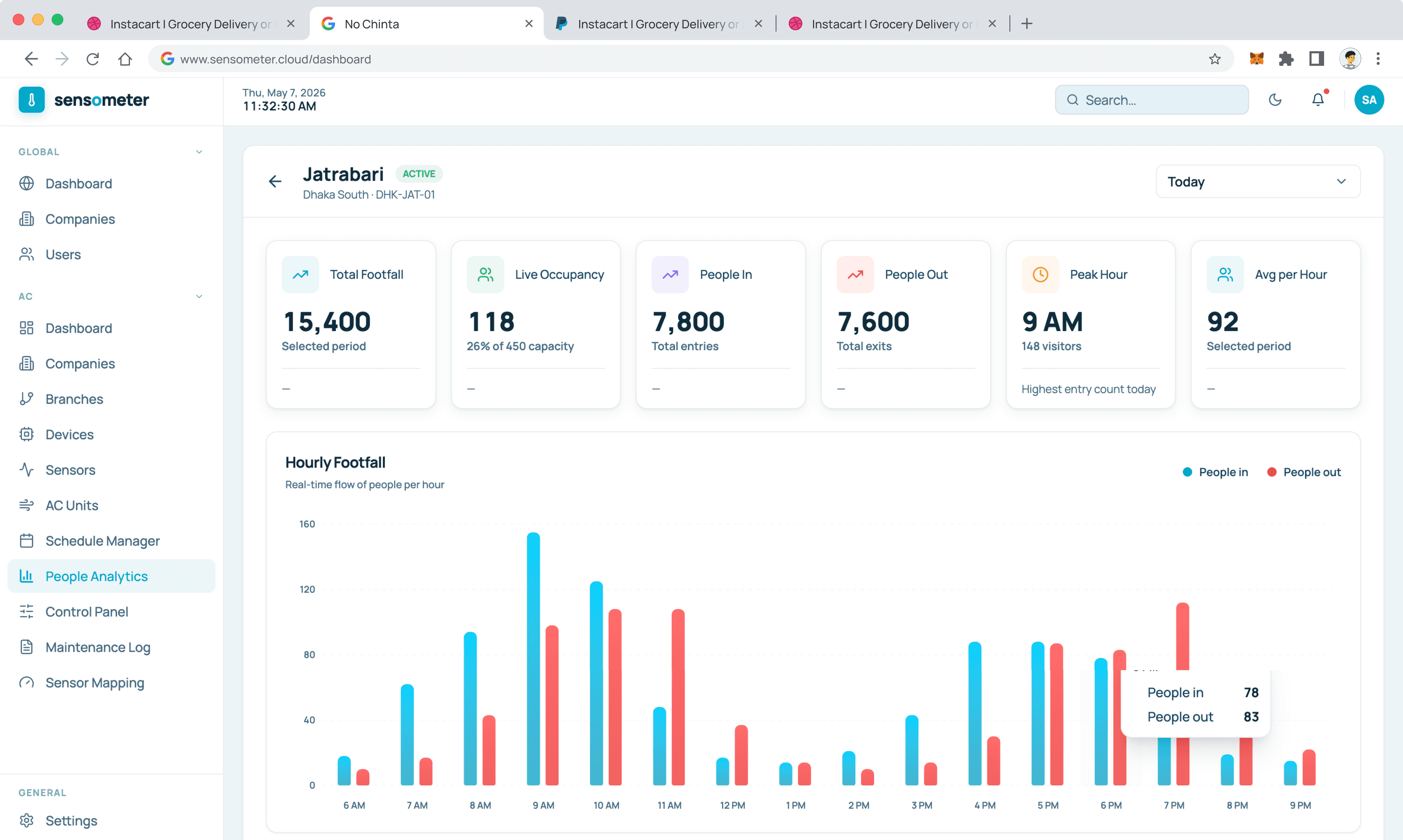Collapse the GLOBAL sidebar section
The image size is (1403, 840).
[x=199, y=152]
